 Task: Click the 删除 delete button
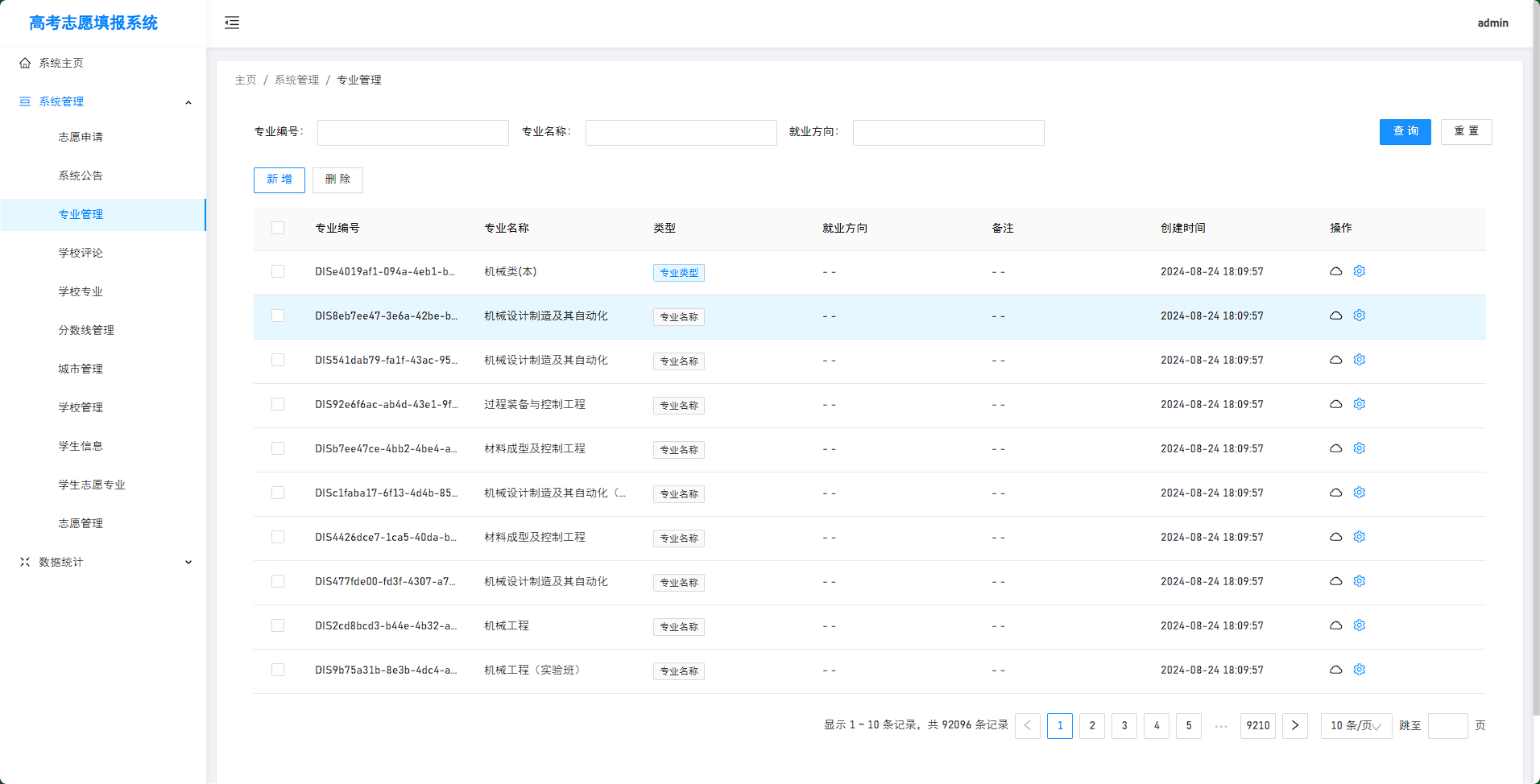pos(337,179)
